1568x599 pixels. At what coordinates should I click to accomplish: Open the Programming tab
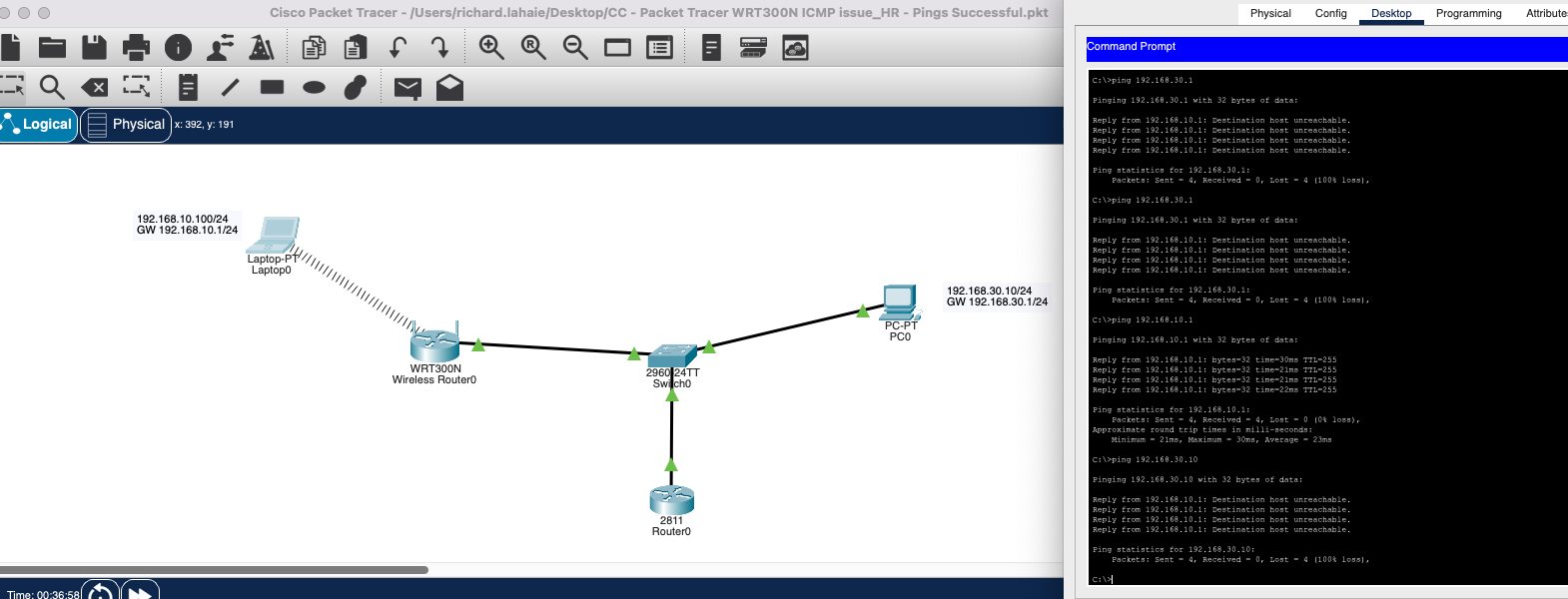(x=1468, y=13)
